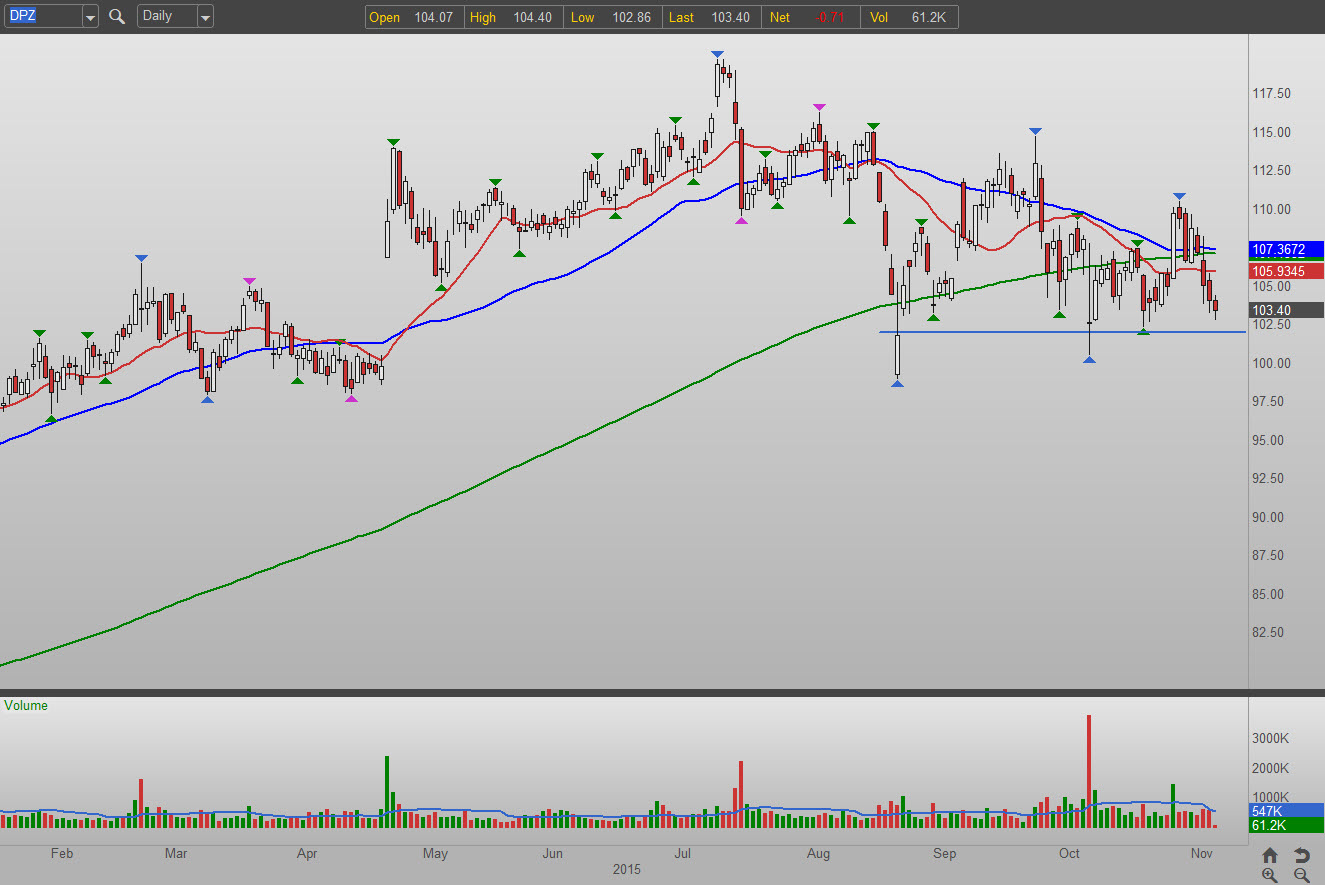Image resolution: width=1325 pixels, height=885 pixels.
Task: Click the Volume panel title label
Action: (26, 705)
